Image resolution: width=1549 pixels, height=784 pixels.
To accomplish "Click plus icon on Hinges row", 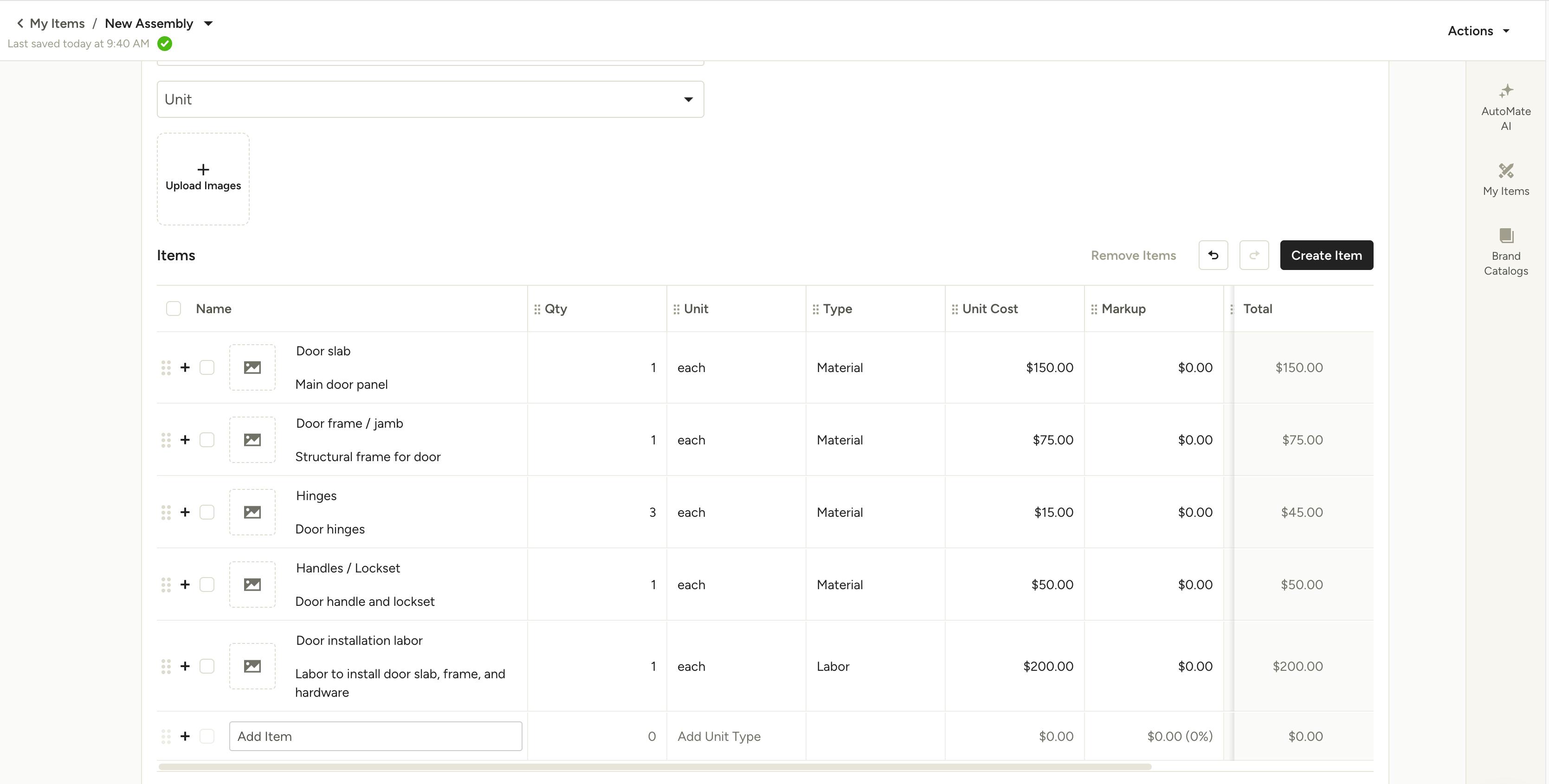I will tap(185, 512).
